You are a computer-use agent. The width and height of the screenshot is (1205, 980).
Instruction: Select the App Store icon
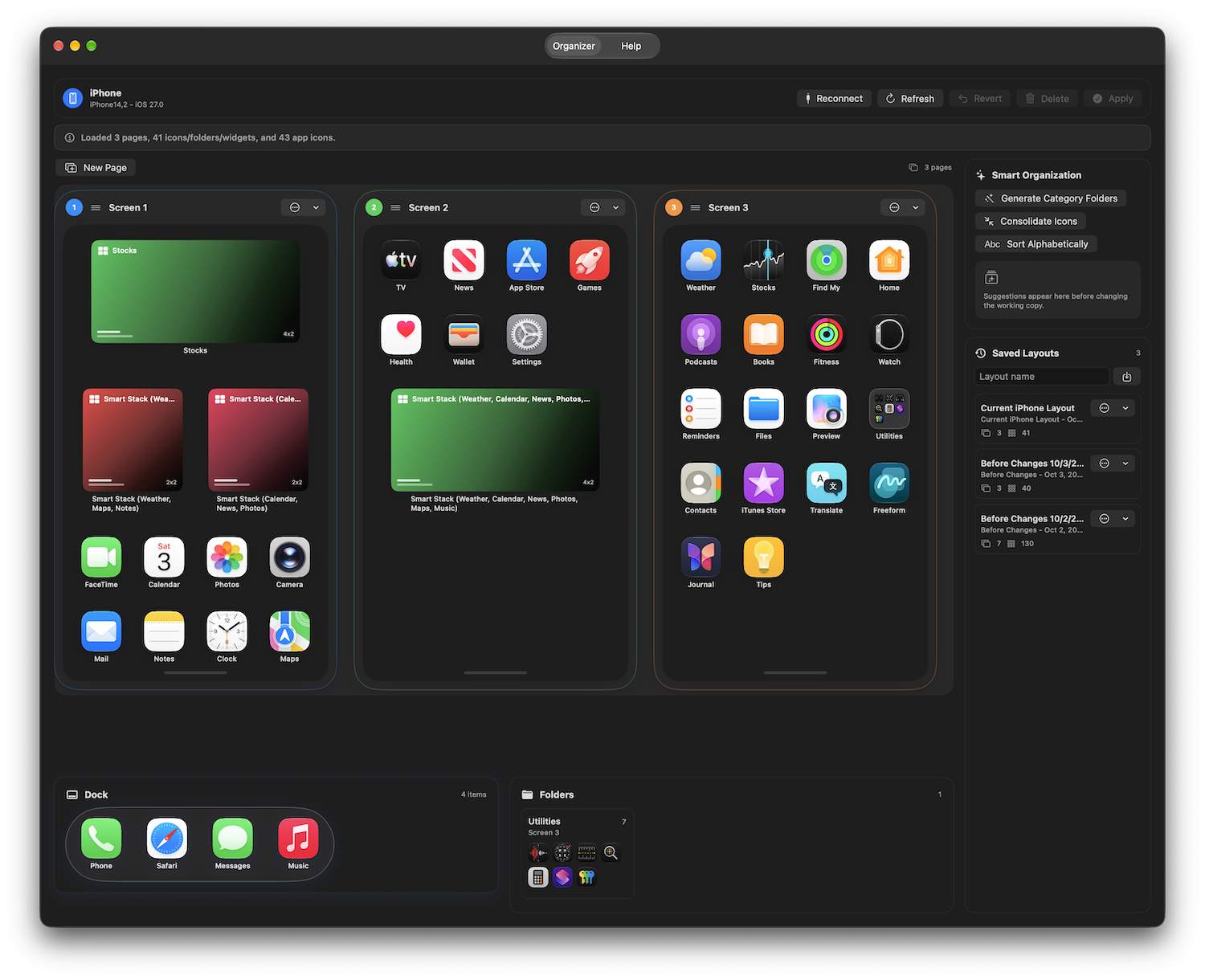tap(527, 260)
